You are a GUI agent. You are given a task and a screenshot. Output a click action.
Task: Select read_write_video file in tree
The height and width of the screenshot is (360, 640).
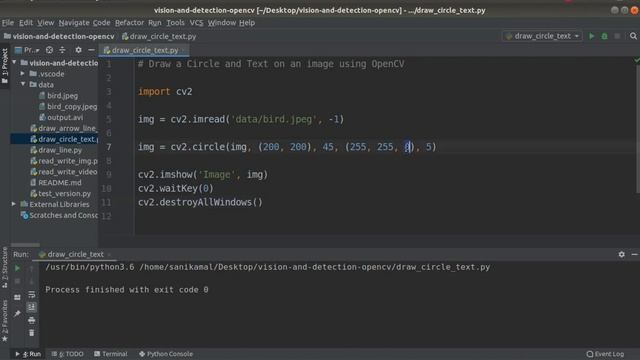point(64,172)
